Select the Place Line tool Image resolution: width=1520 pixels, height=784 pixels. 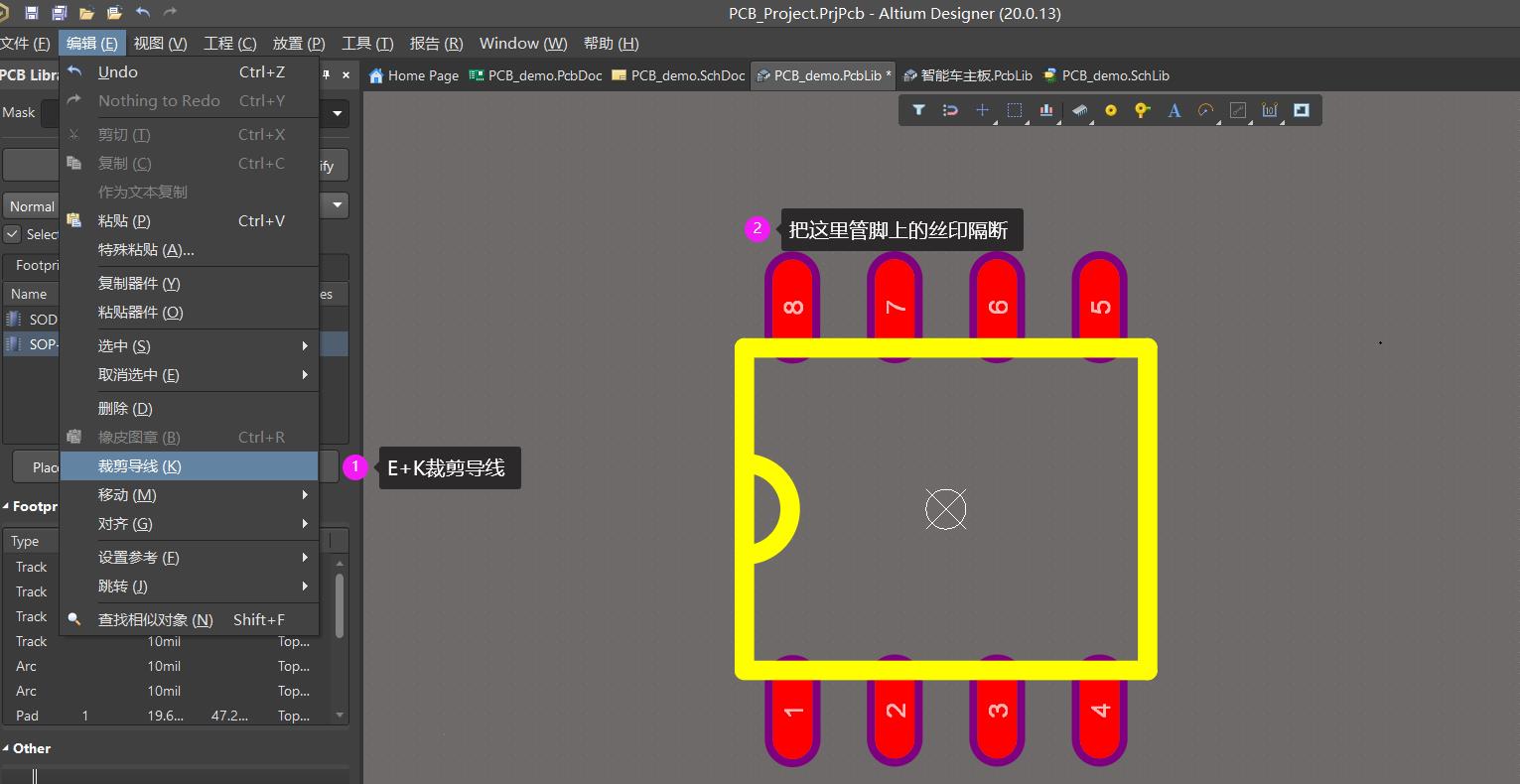point(1237,110)
